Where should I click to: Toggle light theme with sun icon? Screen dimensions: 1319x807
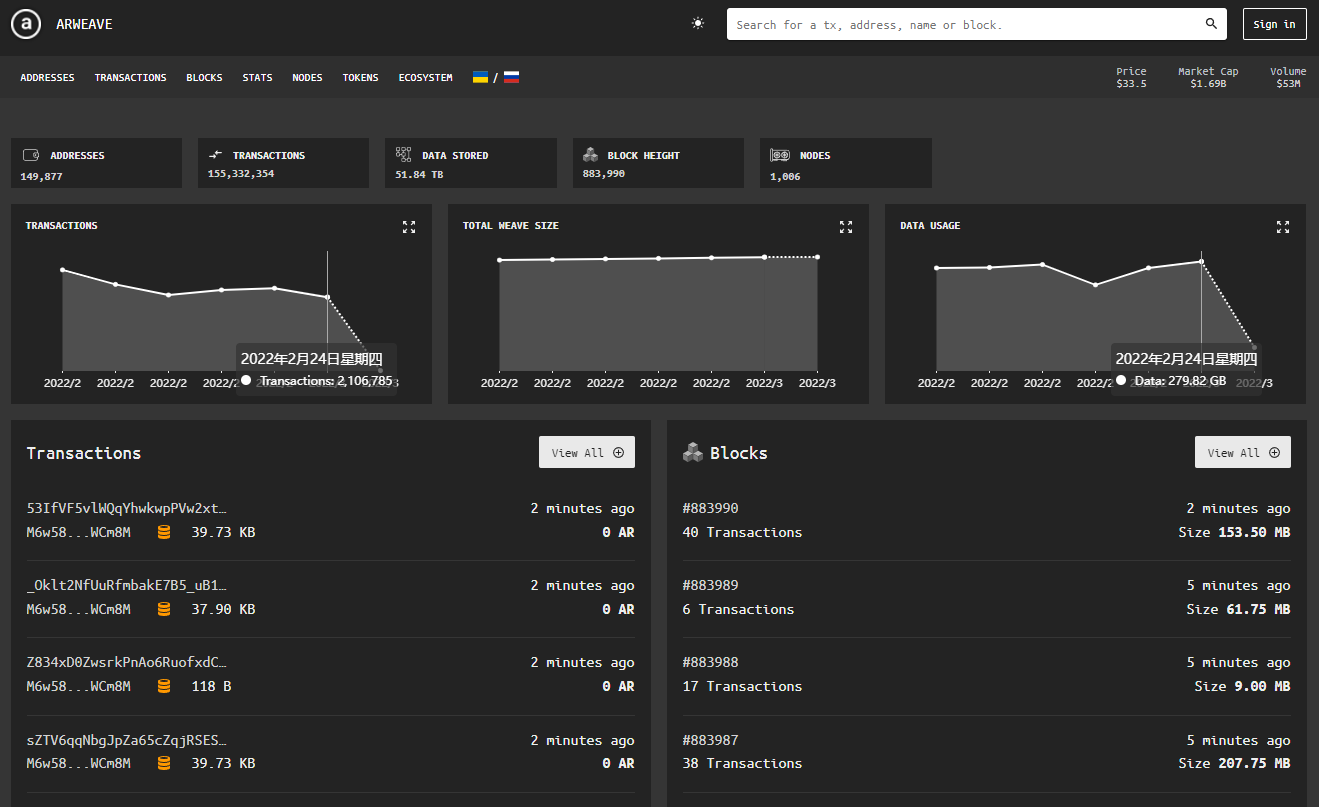698,24
